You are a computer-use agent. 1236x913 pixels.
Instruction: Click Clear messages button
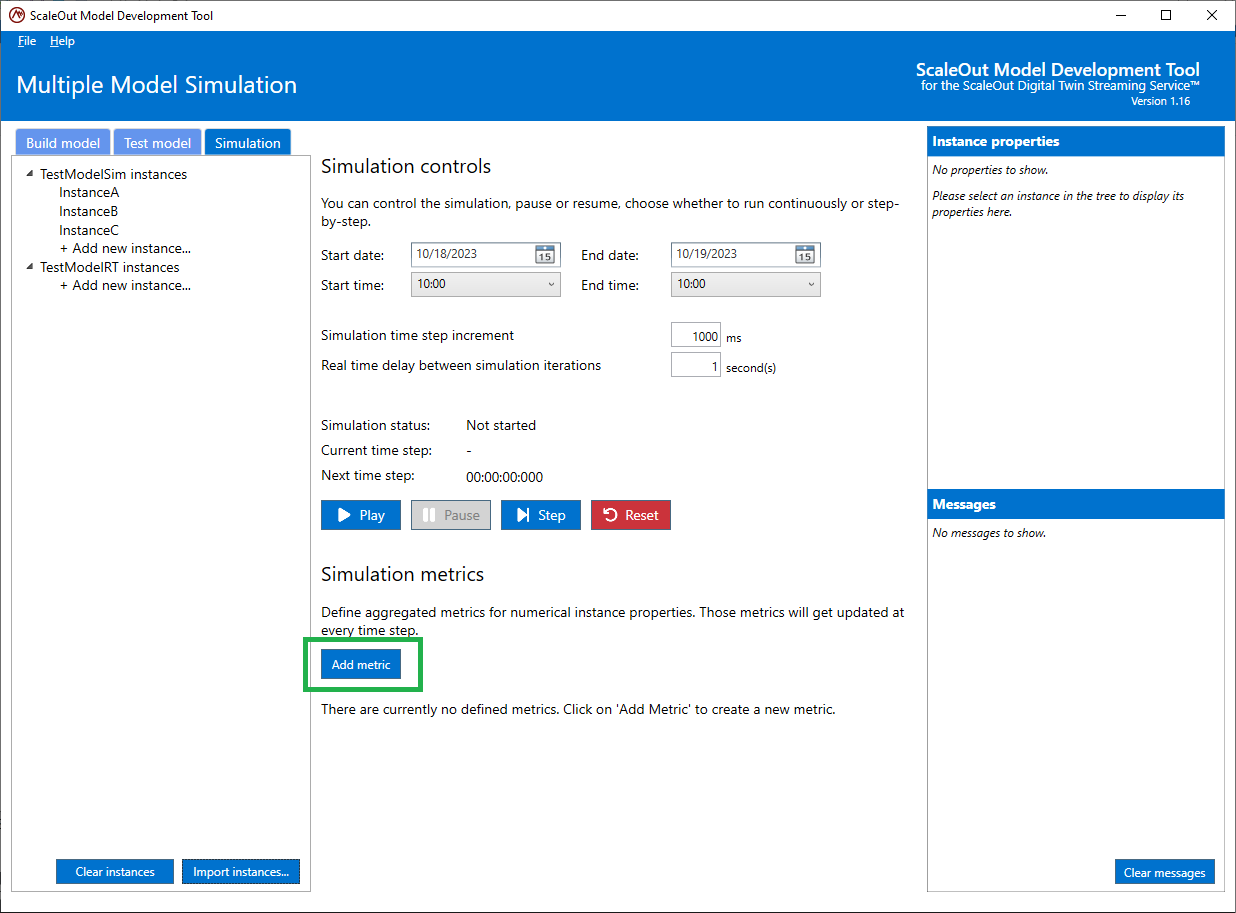(x=1165, y=872)
